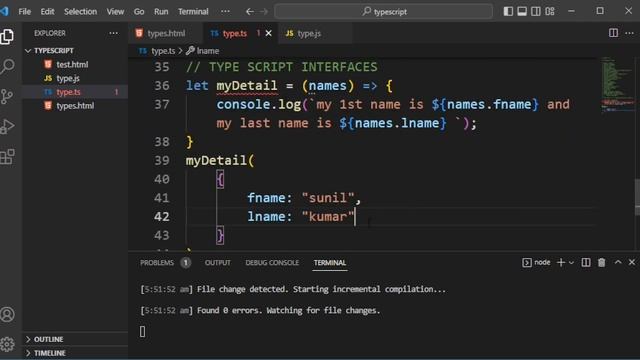Select the Terminal panel tab
The height and width of the screenshot is (360, 640).
330,263
